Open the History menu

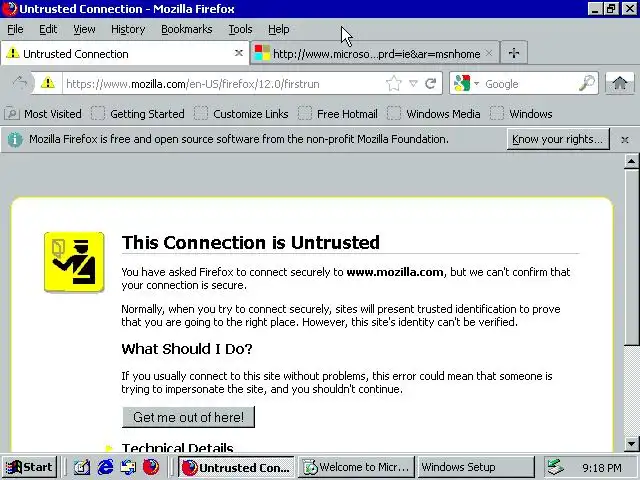[128, 29]
